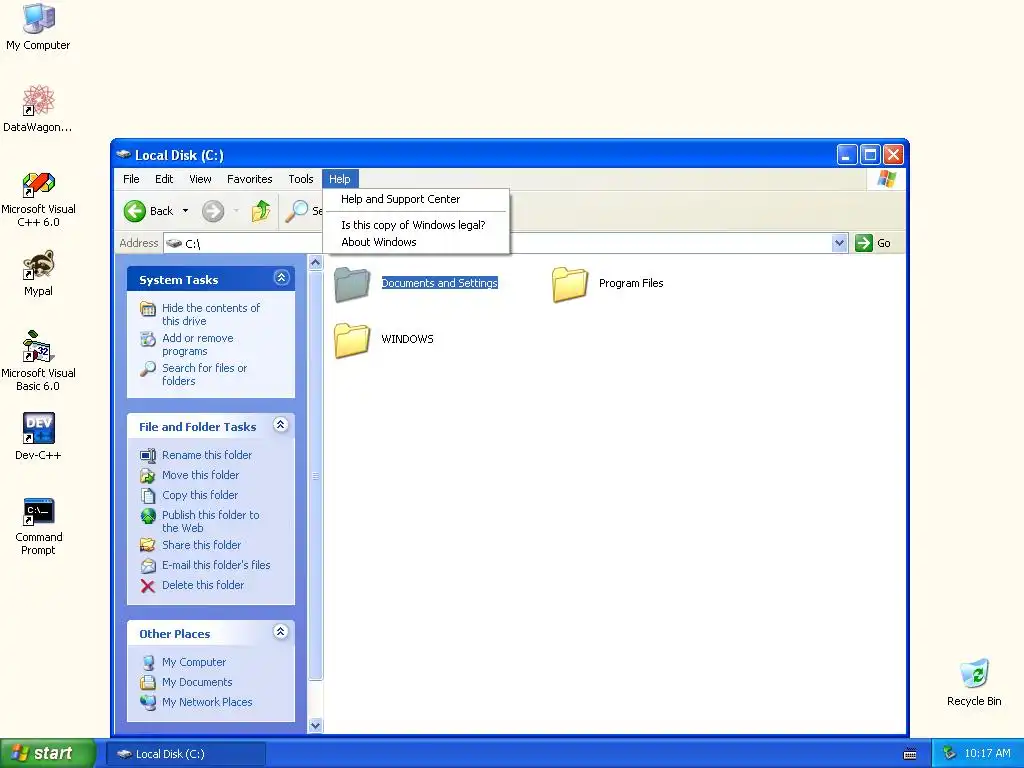Click Move this folder link
Viewport: 1024px width, 768px height.
(x=200, y=475)
